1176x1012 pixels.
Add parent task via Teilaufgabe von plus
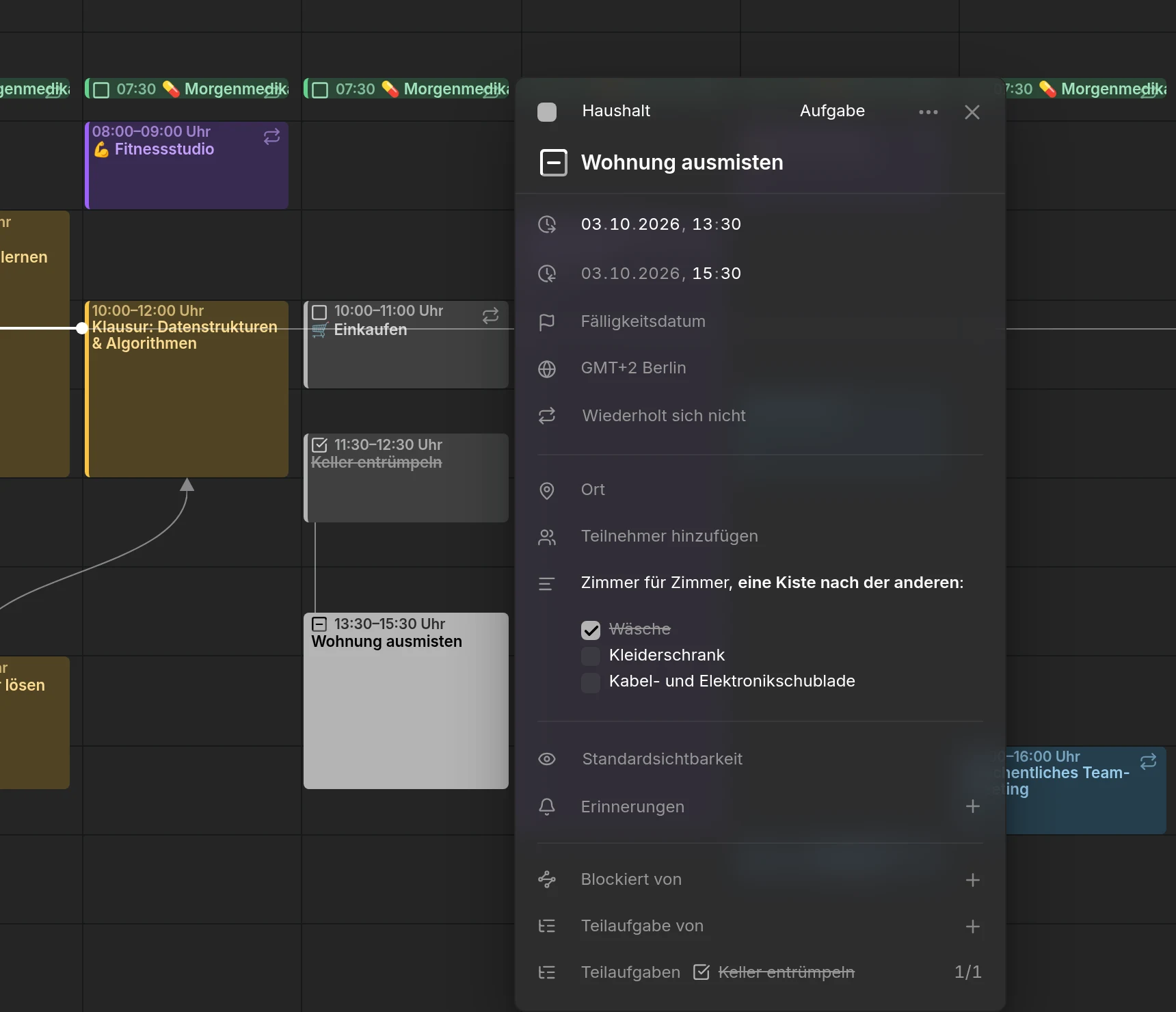(x=972, y=927)
